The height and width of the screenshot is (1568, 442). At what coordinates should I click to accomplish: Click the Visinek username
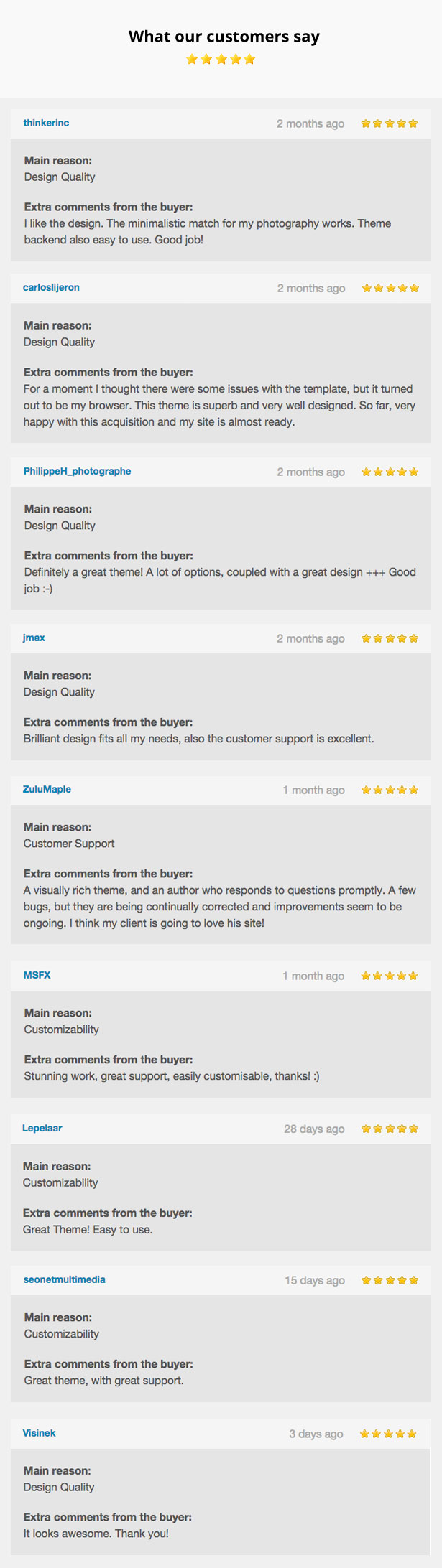click(x=39, y=1433)
